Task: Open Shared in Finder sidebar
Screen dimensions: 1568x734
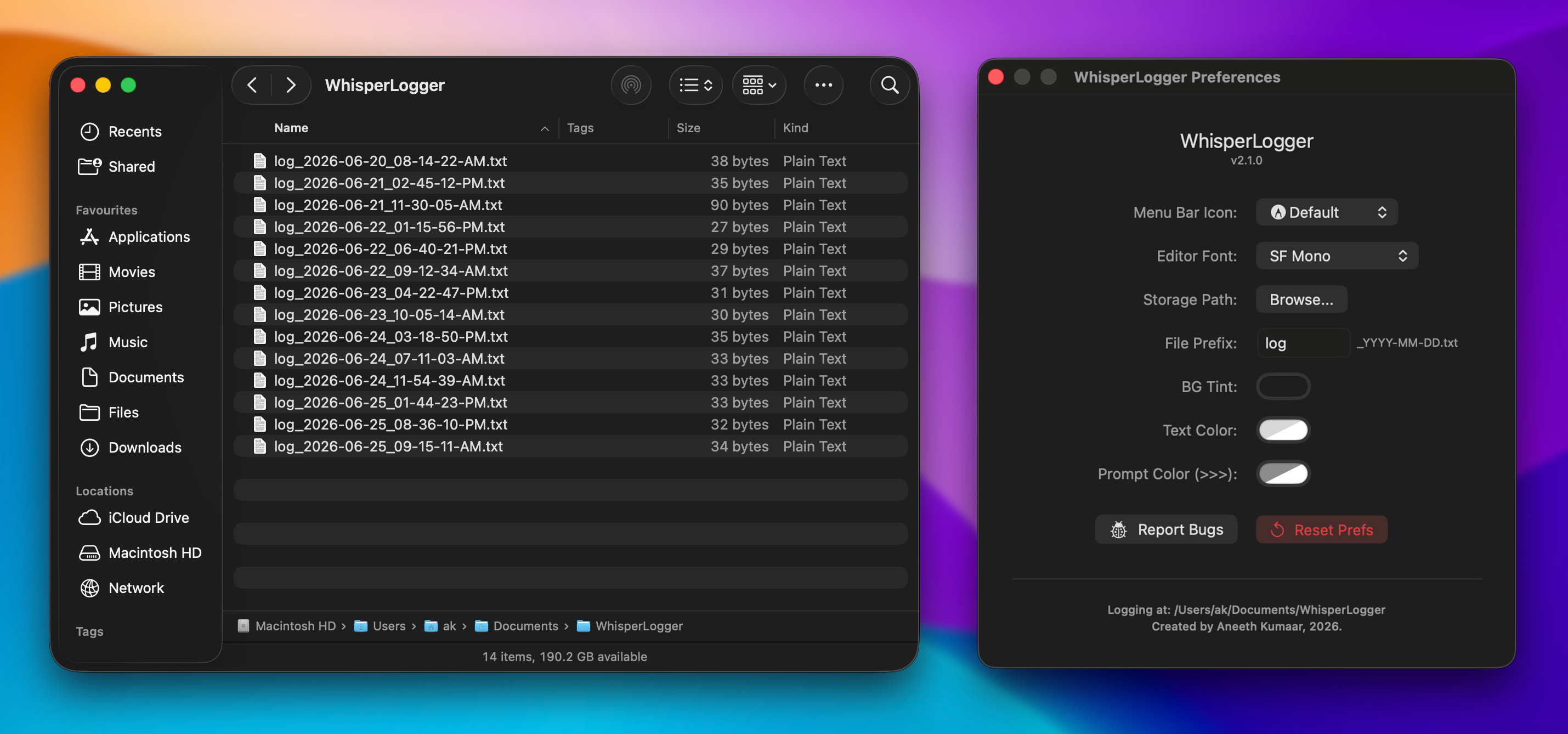Action: tap(117, 166)
